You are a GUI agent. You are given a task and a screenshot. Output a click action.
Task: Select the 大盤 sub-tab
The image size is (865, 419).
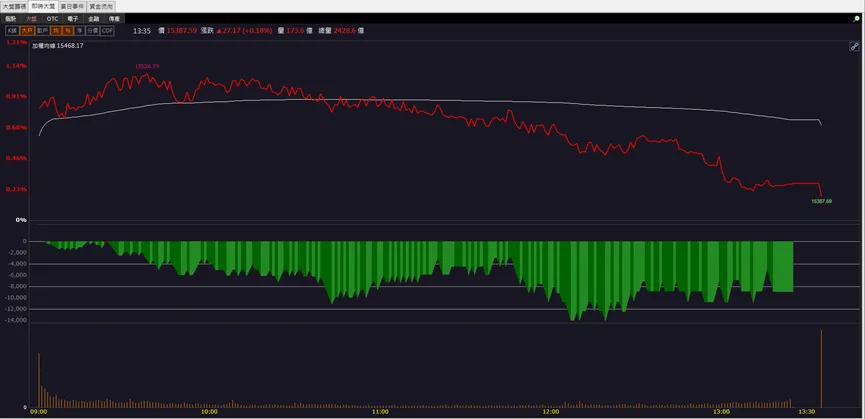[x=31, y=18]
